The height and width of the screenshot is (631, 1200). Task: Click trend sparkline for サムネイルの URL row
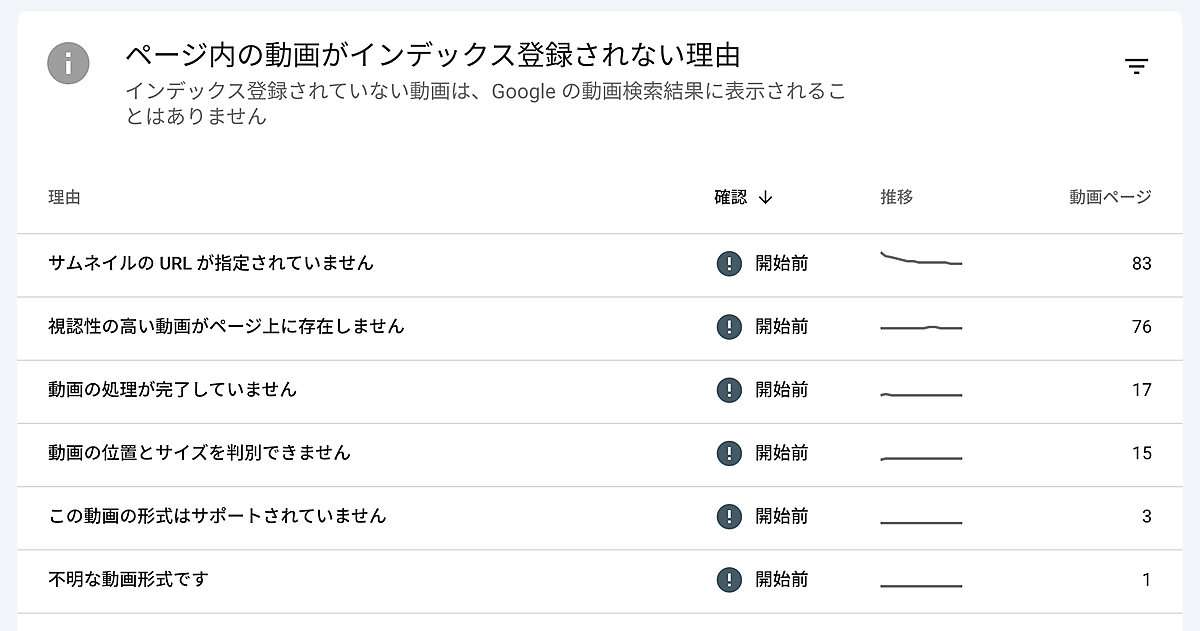[921, 260]
